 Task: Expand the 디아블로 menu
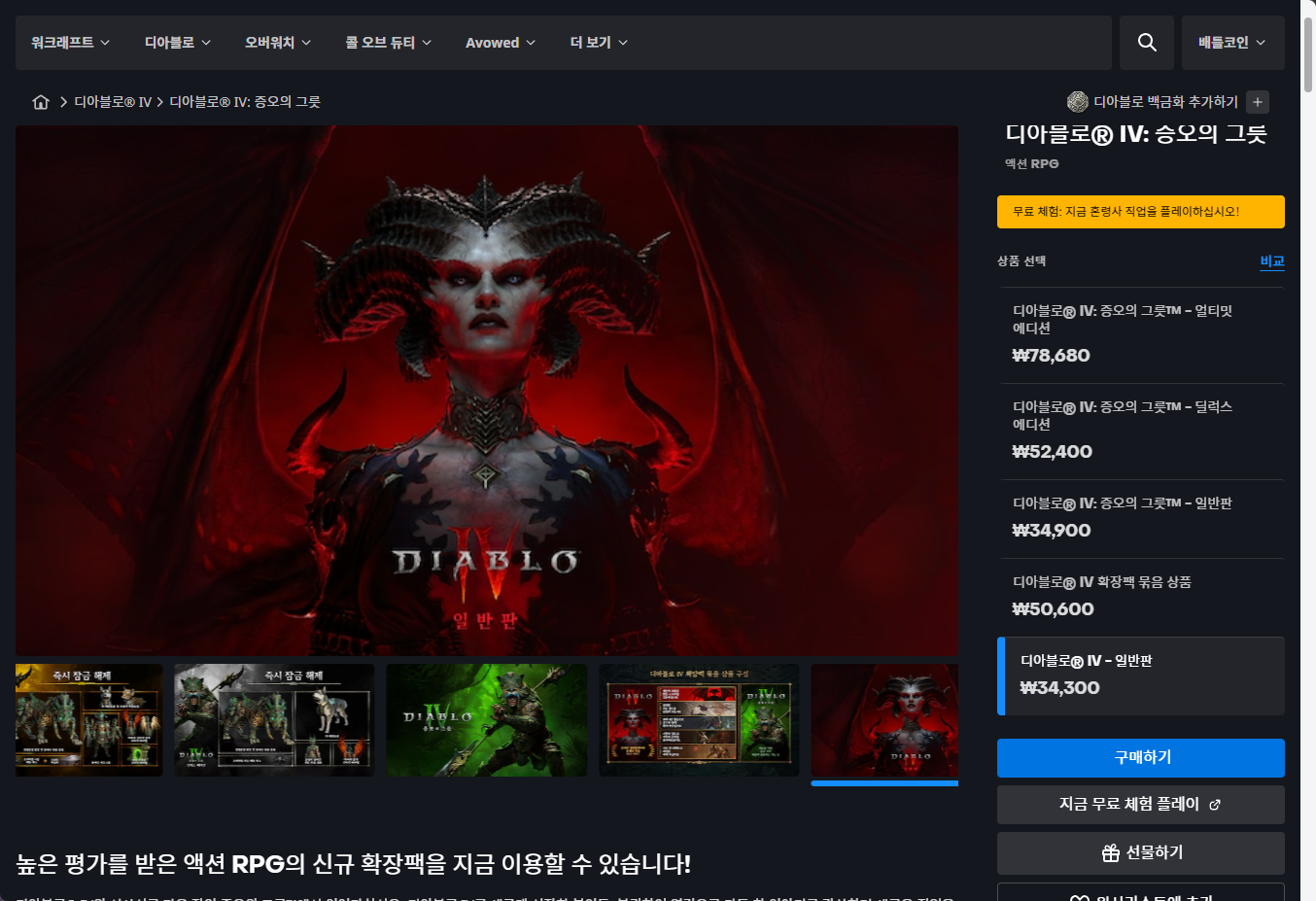(x=178, y=43)
